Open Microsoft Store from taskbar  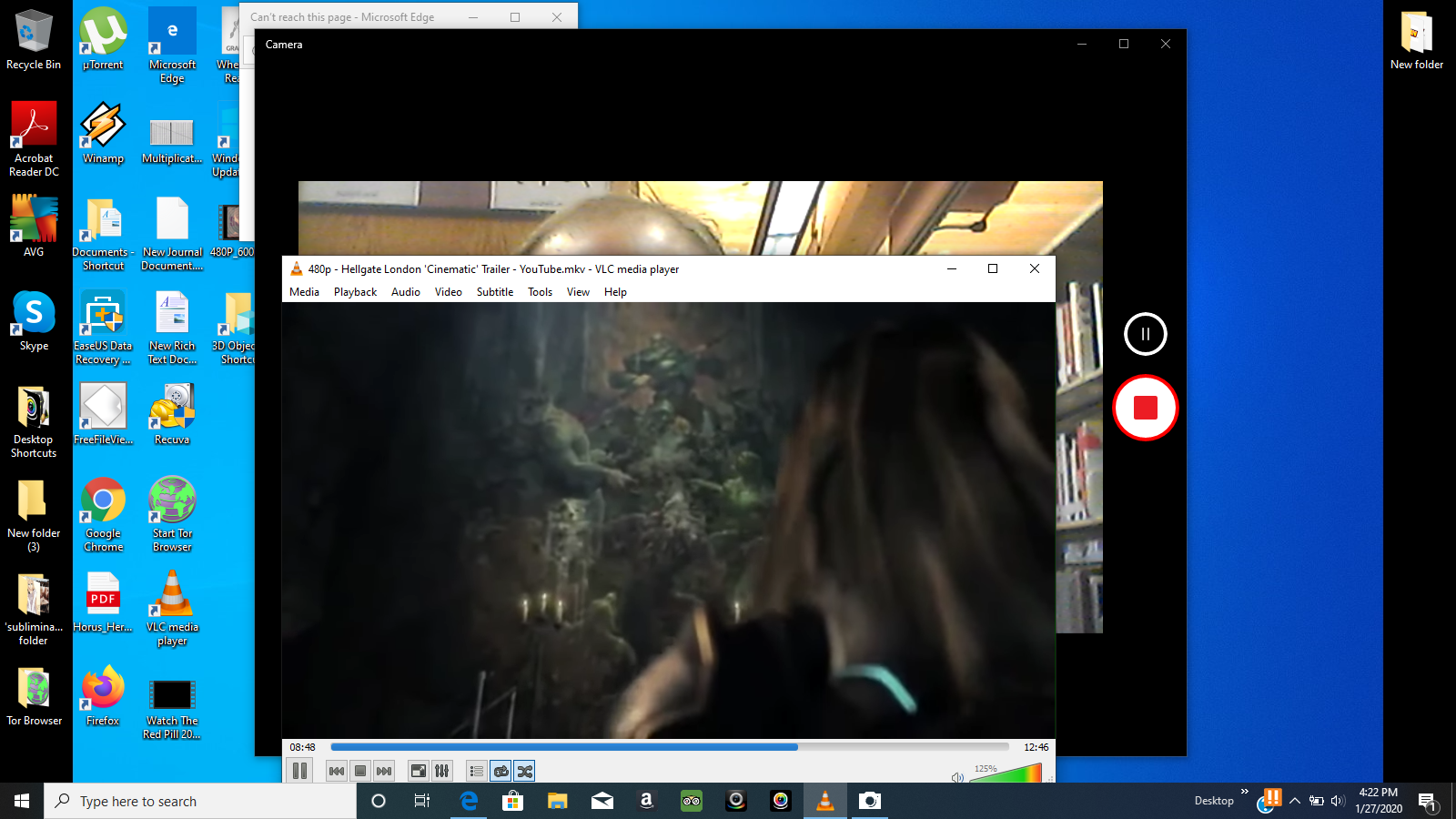[513, 801]
